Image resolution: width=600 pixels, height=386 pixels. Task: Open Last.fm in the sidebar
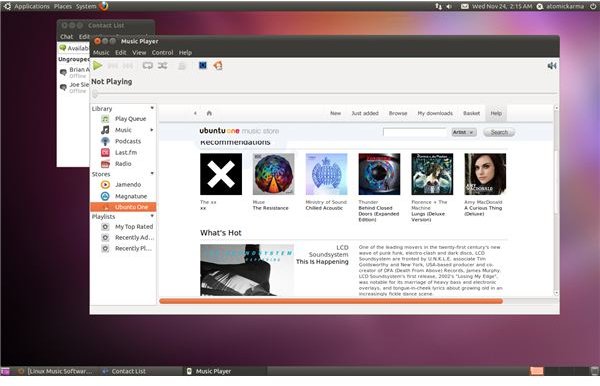126,152
